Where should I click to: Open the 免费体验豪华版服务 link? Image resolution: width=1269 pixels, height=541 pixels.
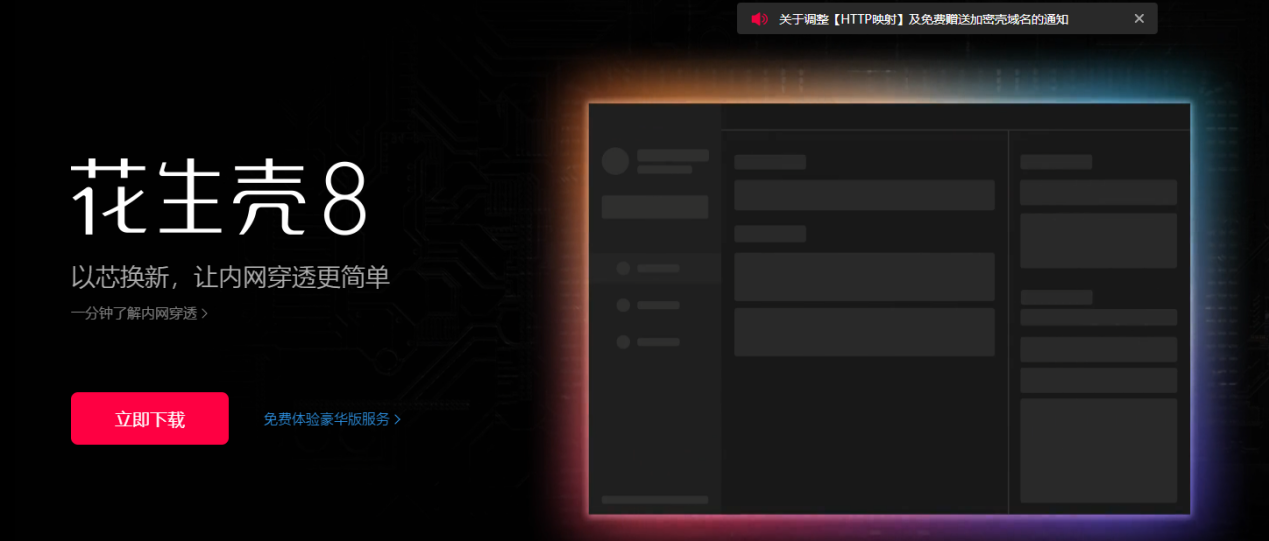pos(332,419)
